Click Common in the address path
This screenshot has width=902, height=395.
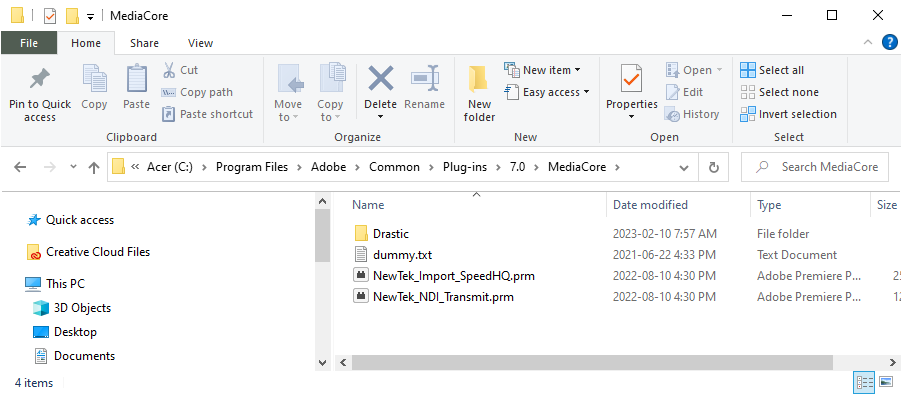click(394, 167)
